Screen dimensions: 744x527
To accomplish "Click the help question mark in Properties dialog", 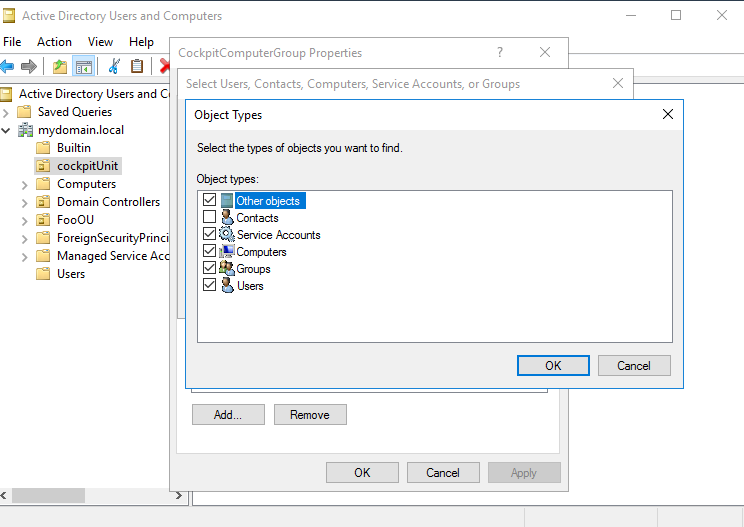I will pyautogui.click(x=500, y=52).
